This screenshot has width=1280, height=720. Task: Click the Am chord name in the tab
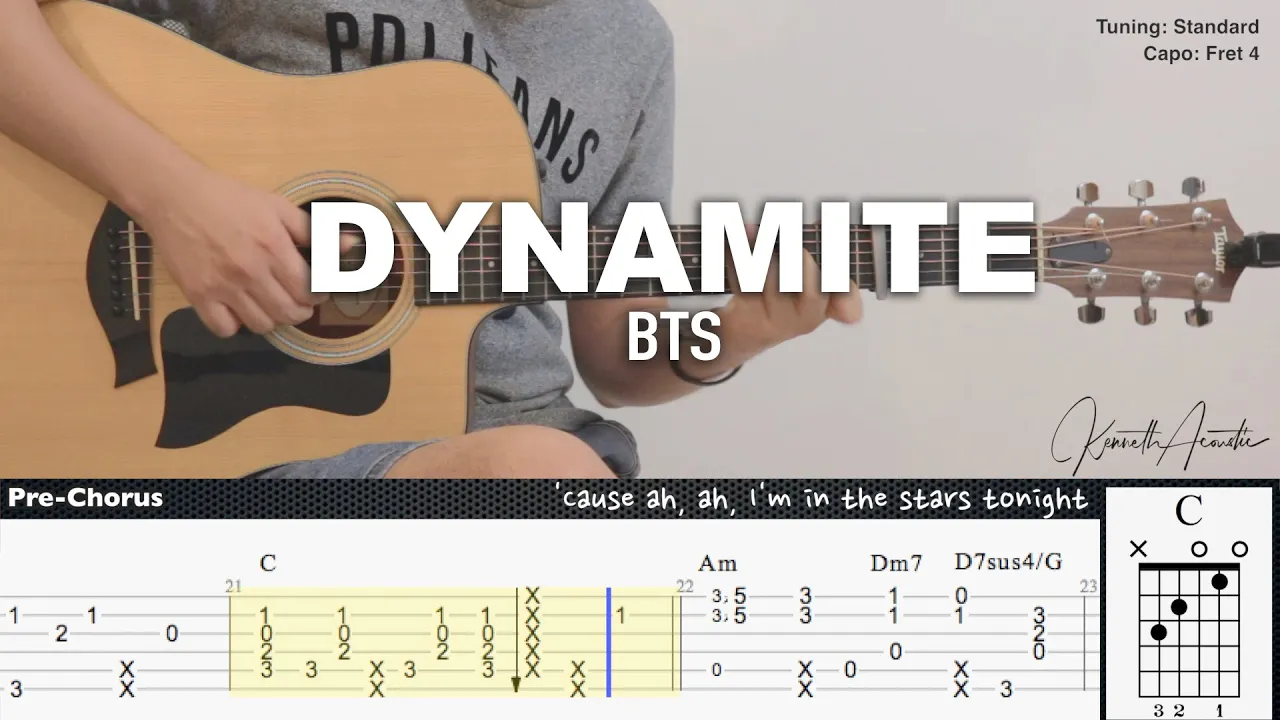[717, 563]
